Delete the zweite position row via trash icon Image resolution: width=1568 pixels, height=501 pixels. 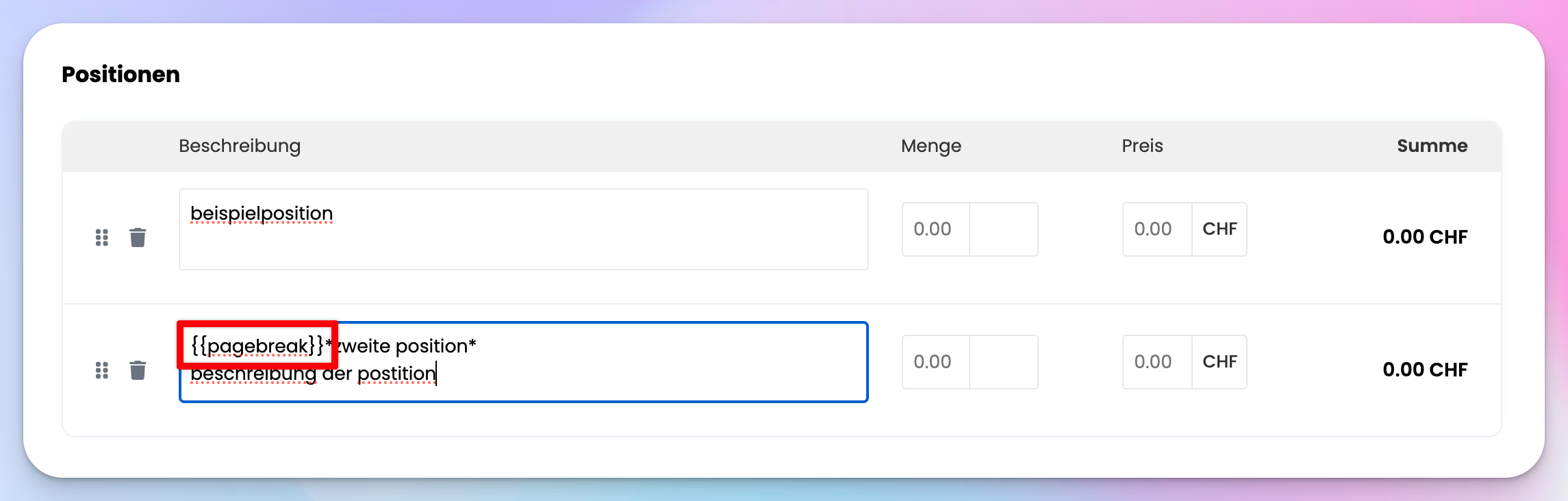pos(138,370)
